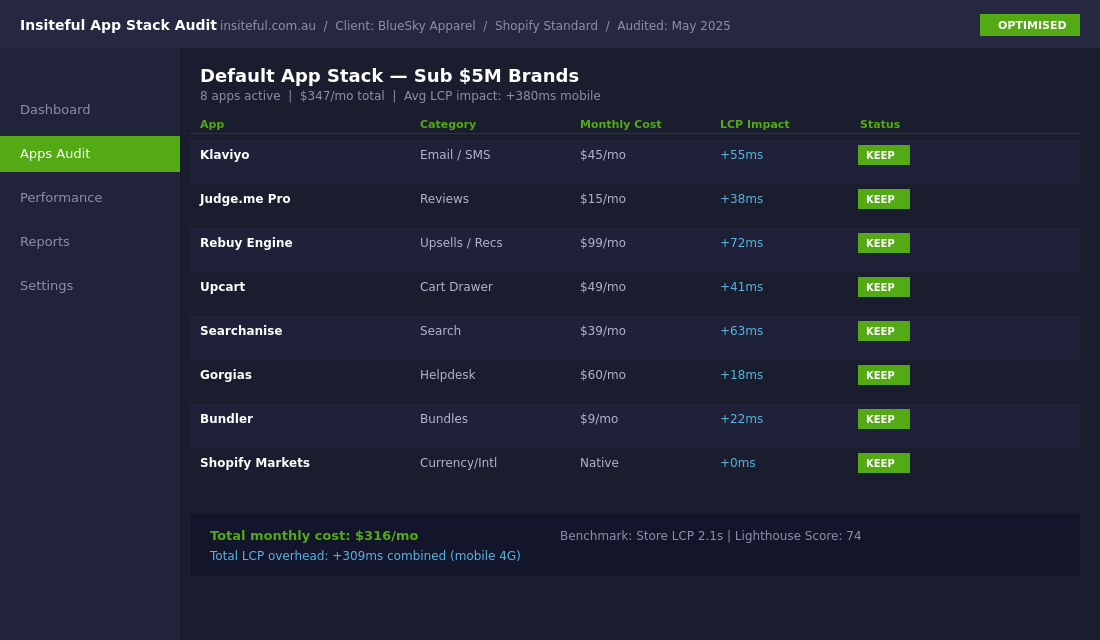Click the KEEP badge in the Upcart row
Viewport: 1100px width, 640px height.
(884, 287)
